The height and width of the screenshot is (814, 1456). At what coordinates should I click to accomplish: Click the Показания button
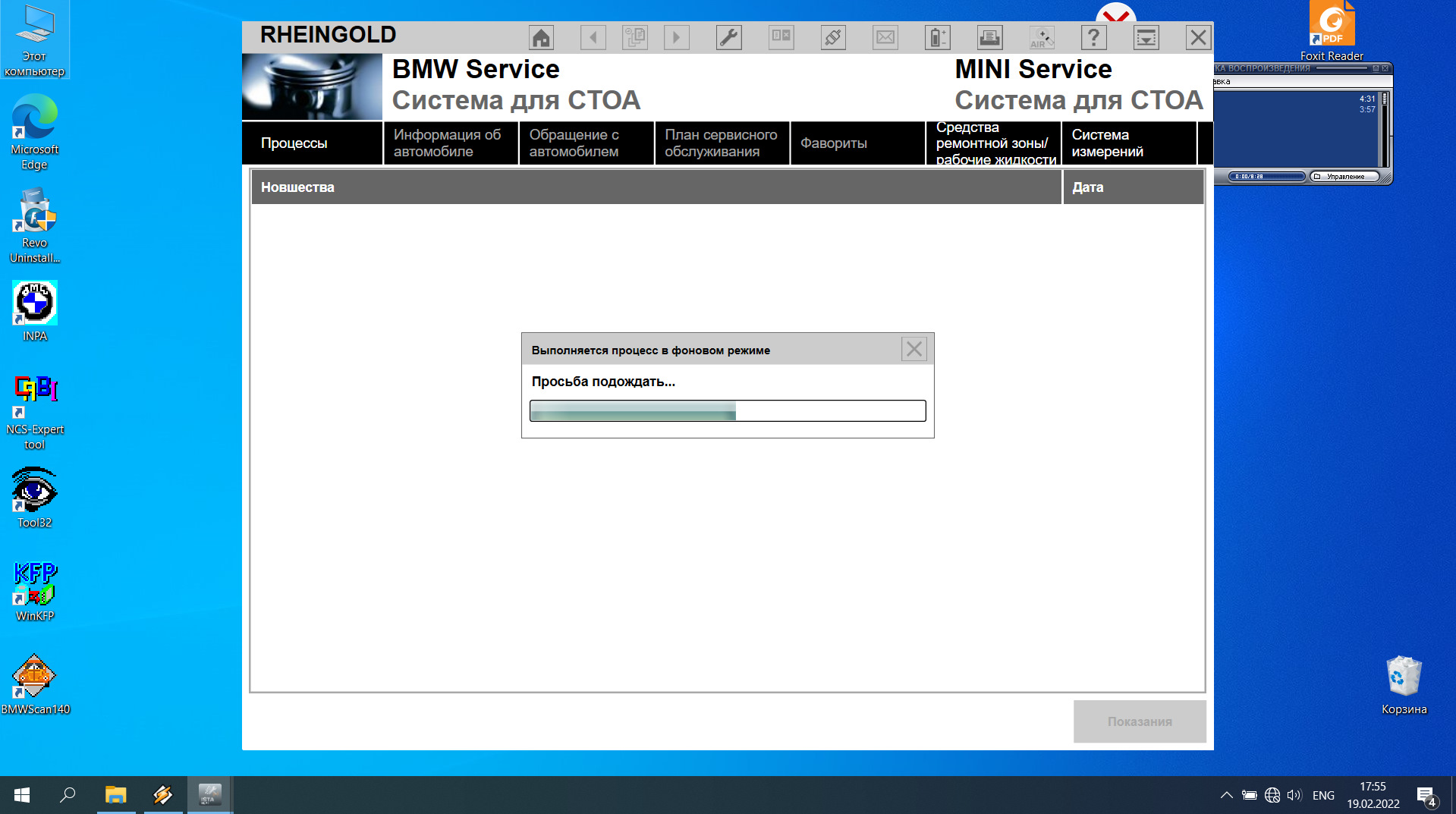1140,721
